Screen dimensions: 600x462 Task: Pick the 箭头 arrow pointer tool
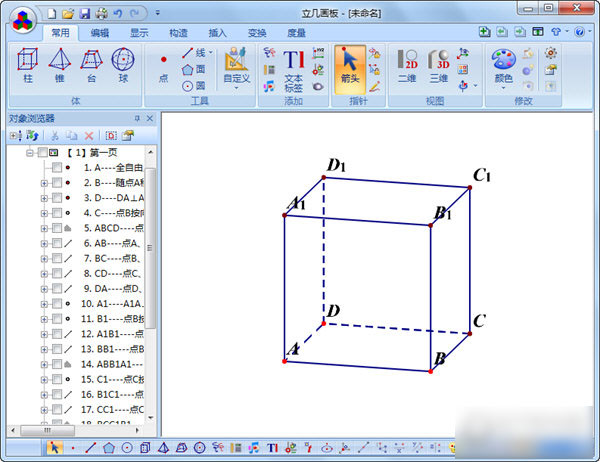(x=348, y=68)
